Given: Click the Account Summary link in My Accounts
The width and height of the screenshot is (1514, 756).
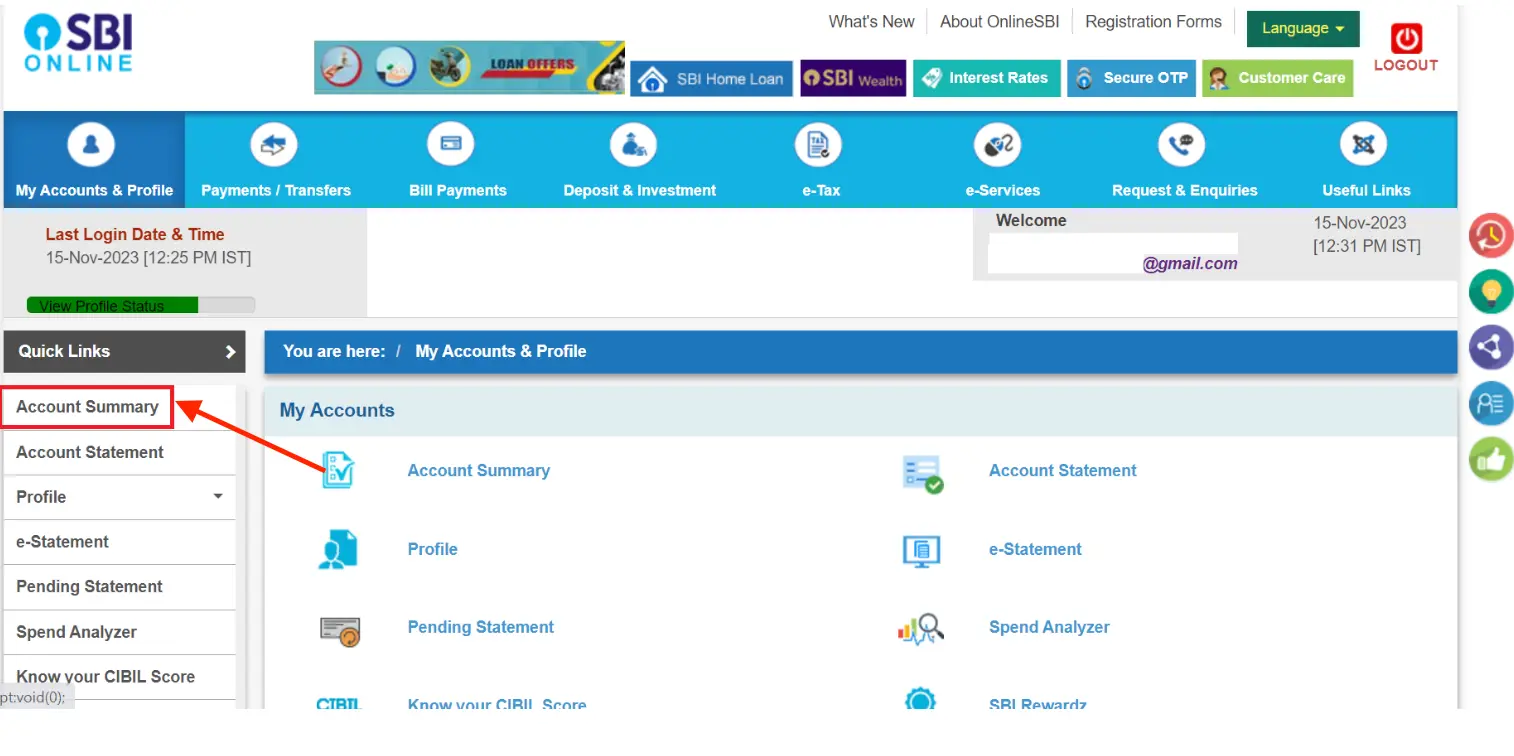Looking at the screenshot, I should (x=479, y=470).
